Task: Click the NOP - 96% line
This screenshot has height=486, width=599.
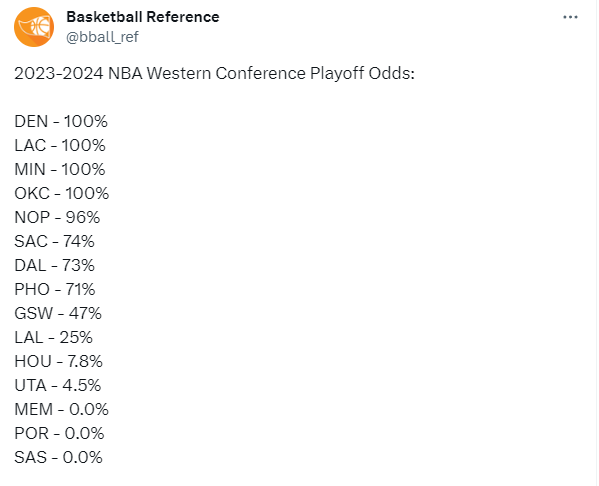Action: click(x=57, y=217)
